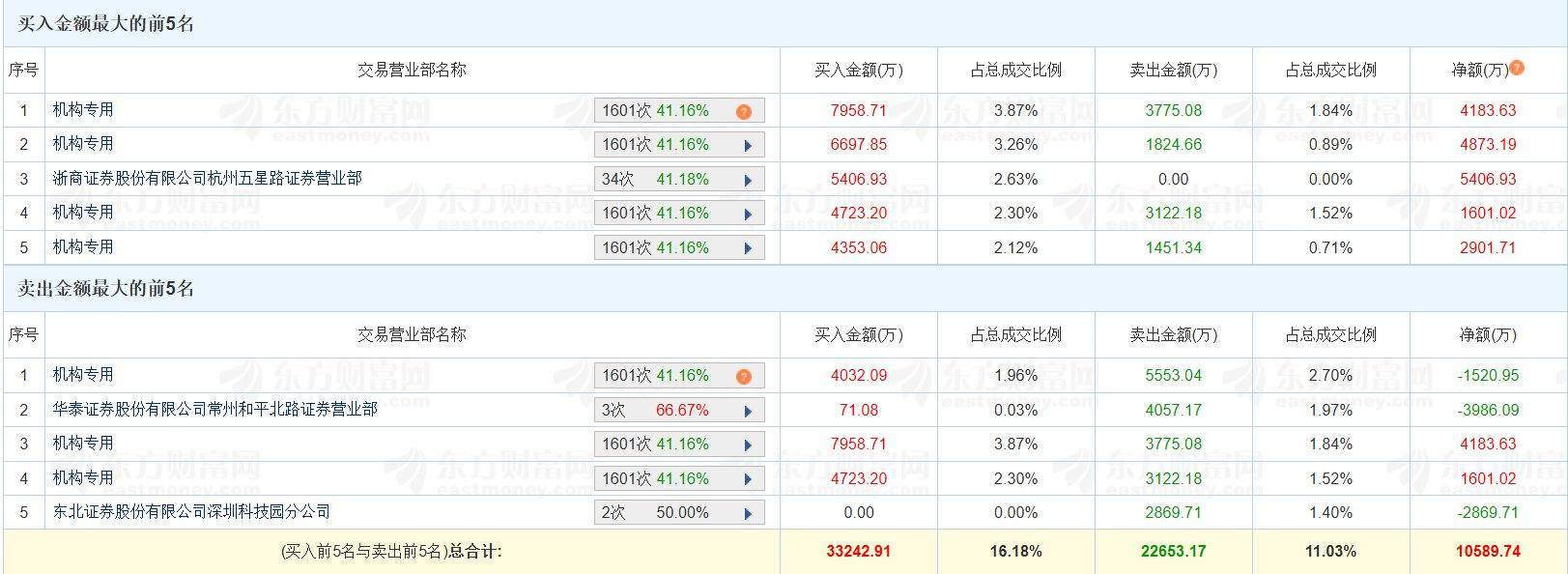Expand the arrow in the top table's 4723.20 row
The width and height of the screenshot is (1568, 574).
748,214
